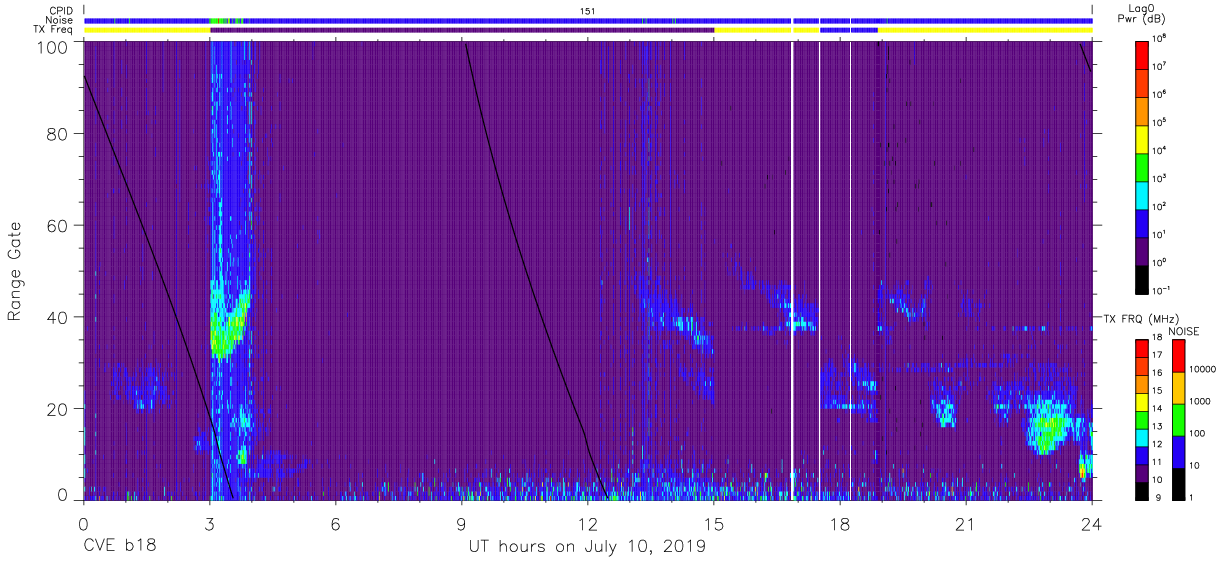This screenshot has width=1228, height=567.
Task: Select the green band of the NOISE colorbar
Action: (x=1180, y=419)
